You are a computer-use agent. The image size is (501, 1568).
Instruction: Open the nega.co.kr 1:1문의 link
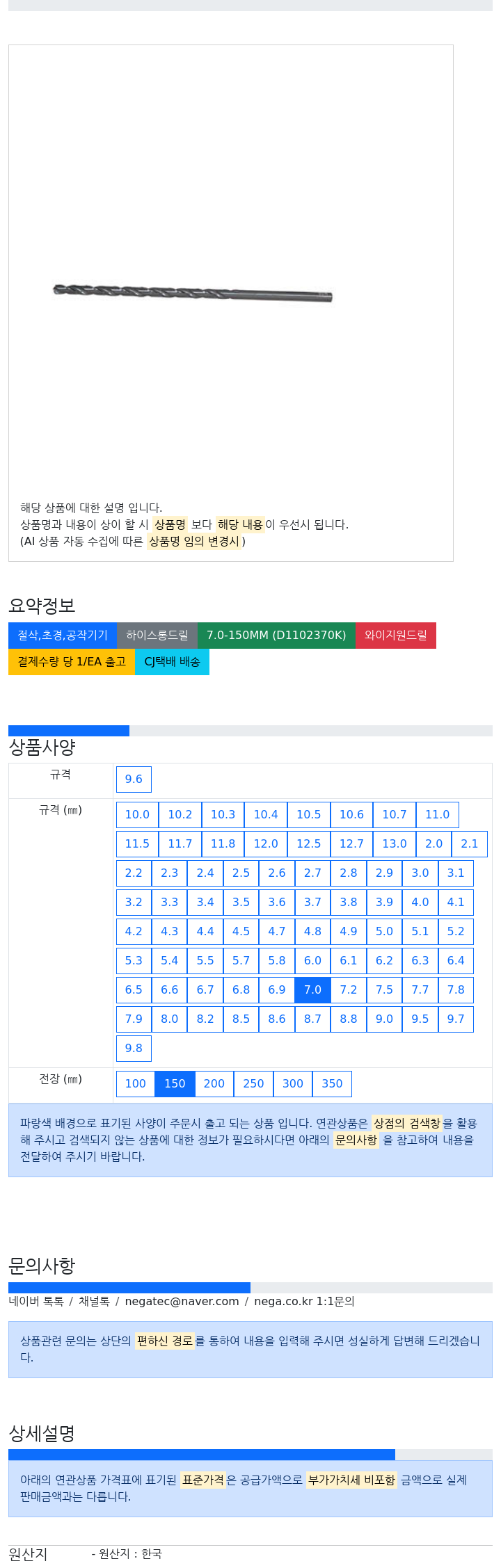coord(304,1302)
